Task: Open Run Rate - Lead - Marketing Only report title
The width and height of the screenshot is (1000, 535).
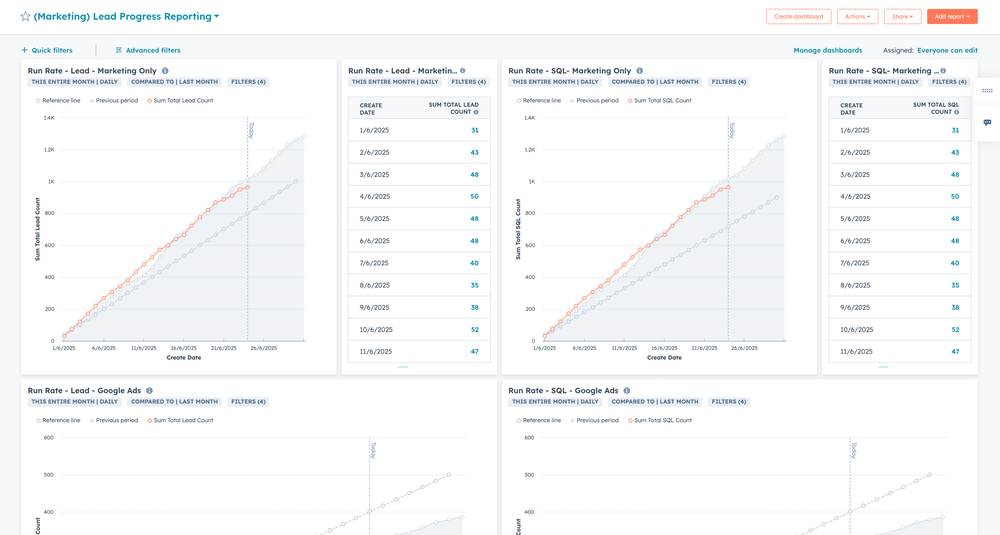Action: (x=92, y=71)
